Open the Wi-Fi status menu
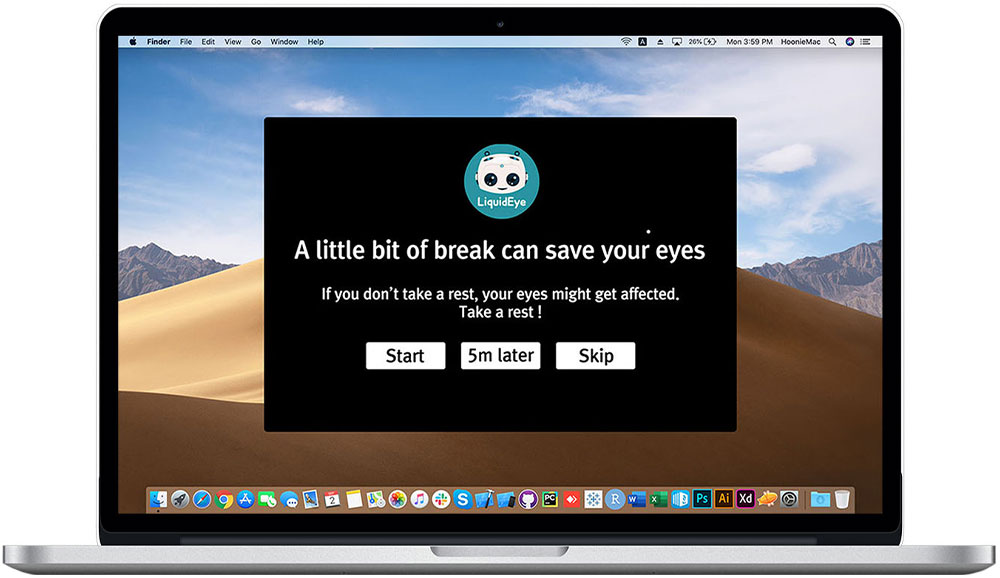The width and height of the screenshot is (1000, 578). (626, 41)
